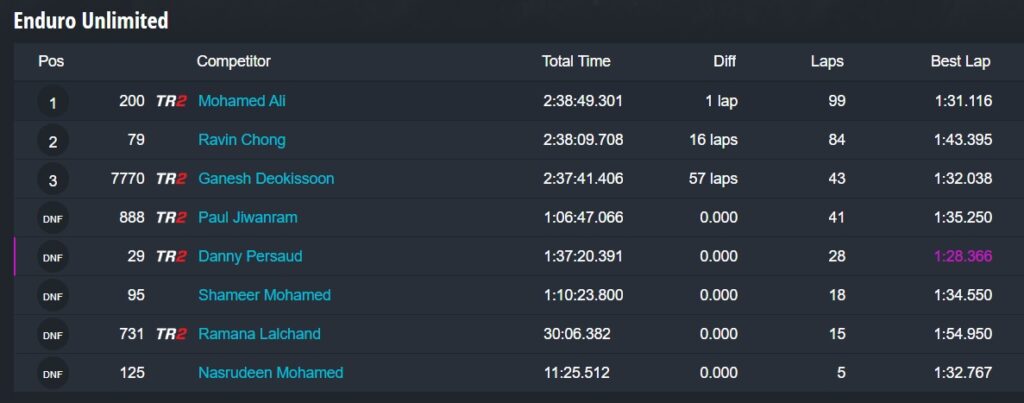Open Shameer Mohamed competitor link
The width and height of the screenshot is (1024, 403).
[264, 295]
